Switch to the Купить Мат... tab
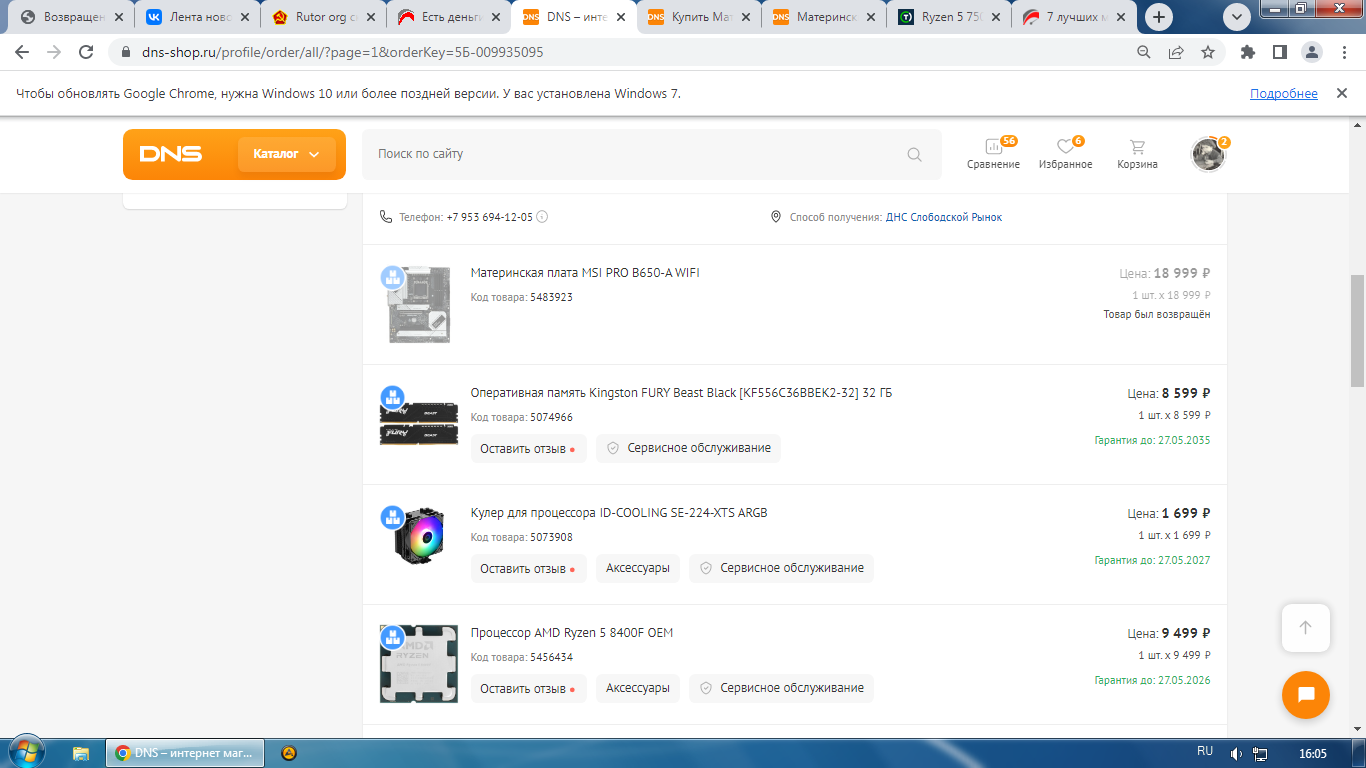1366x768 pixels. click(700, 17)
